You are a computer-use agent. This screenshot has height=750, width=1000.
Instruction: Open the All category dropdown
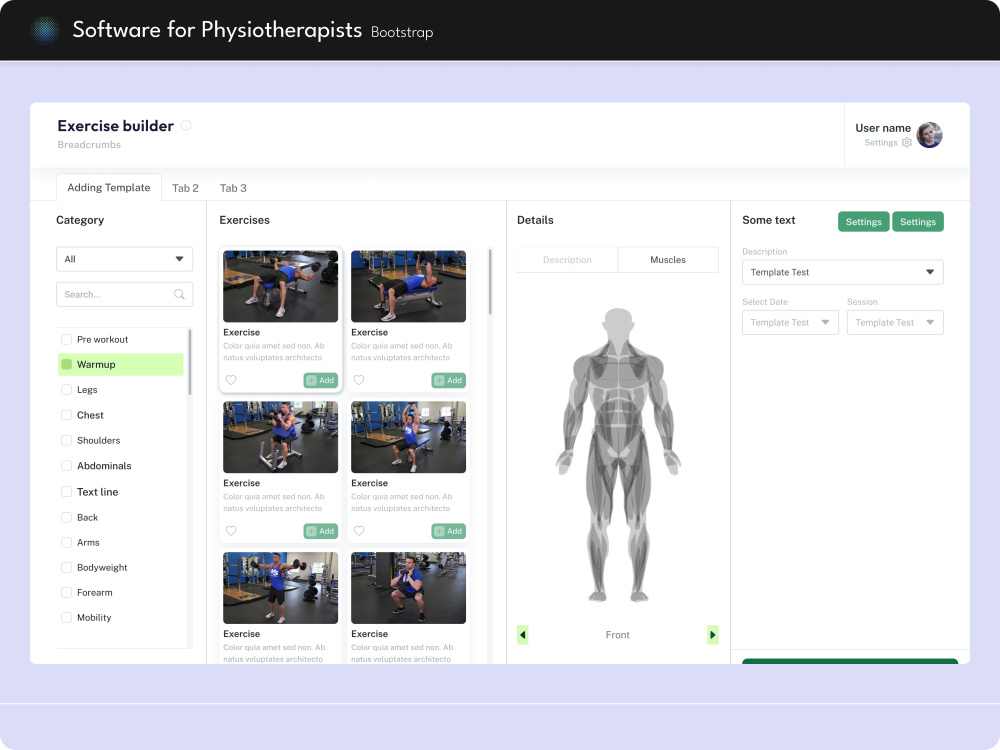click(124, 259)
